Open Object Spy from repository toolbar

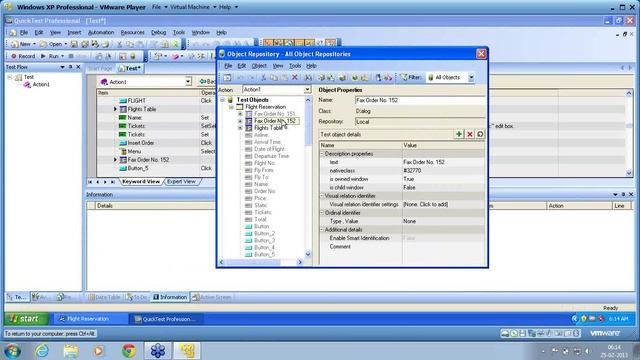(x=378, y=77)
